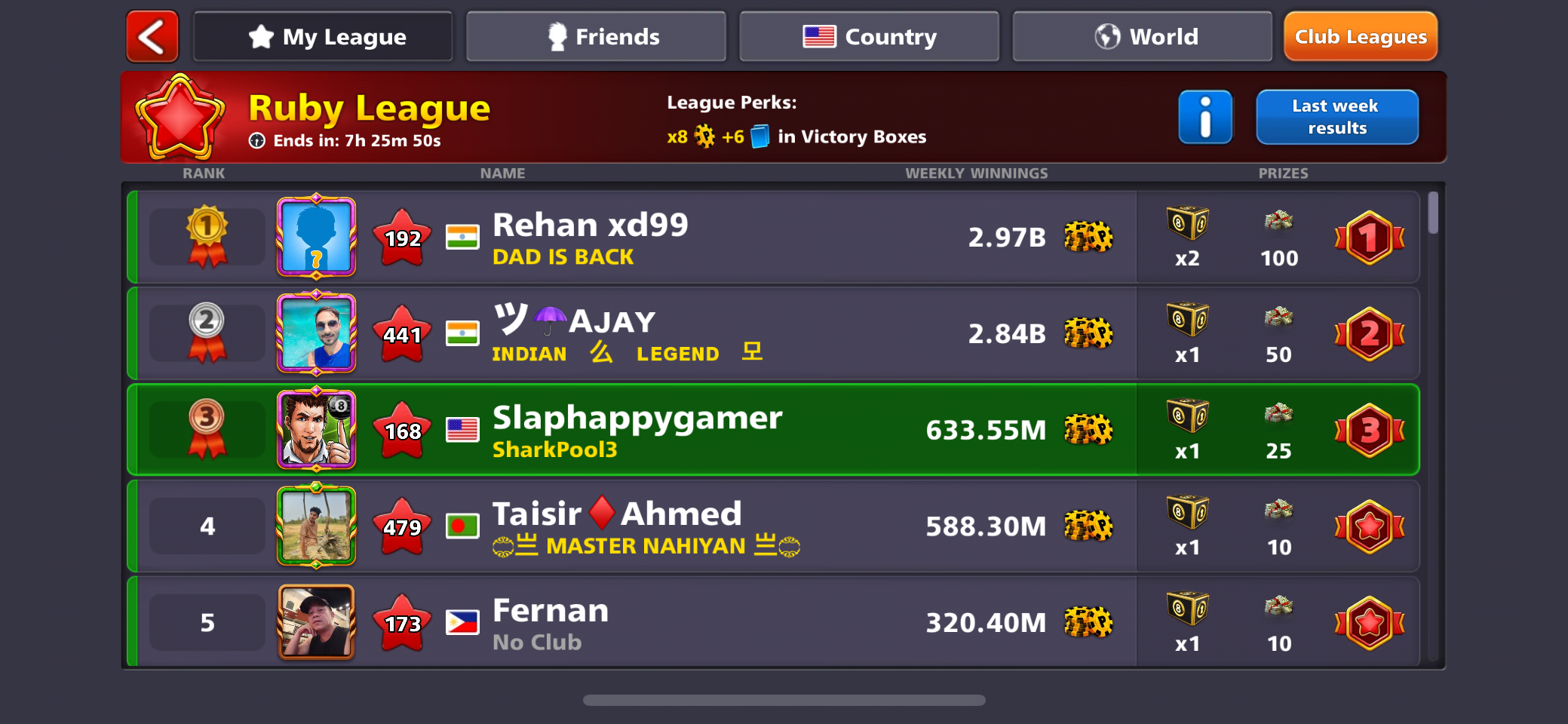Switch to the Friends tab

[x=596, y=36]
